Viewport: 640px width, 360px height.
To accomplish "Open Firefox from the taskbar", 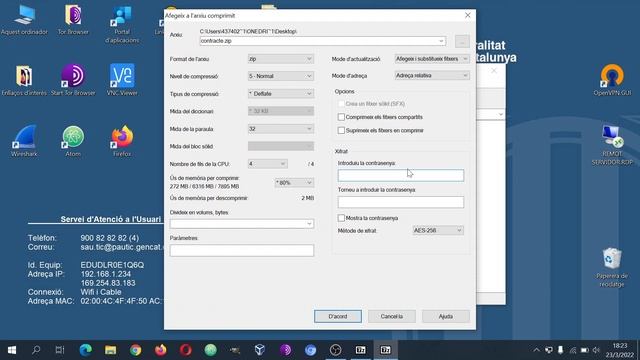I will coord(160,350).
